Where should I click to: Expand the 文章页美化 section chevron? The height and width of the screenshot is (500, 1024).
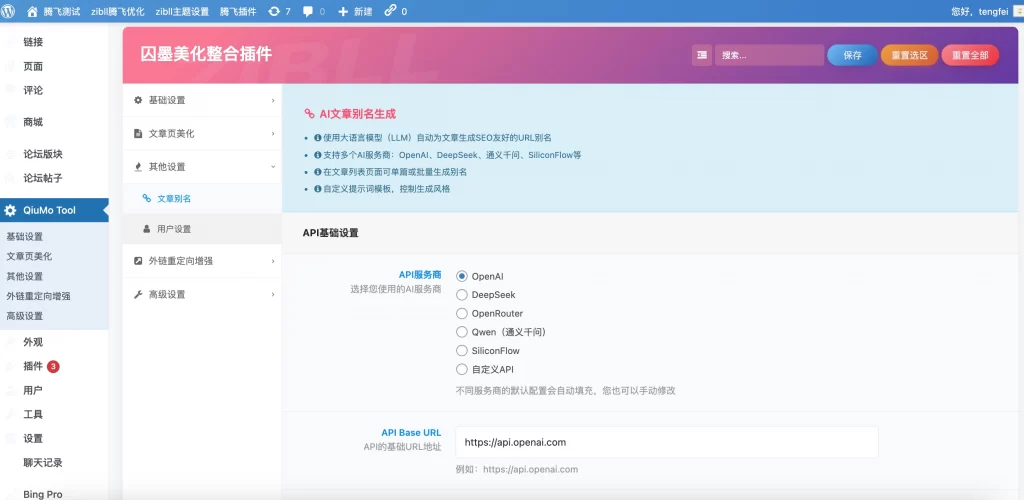[273, 134]
